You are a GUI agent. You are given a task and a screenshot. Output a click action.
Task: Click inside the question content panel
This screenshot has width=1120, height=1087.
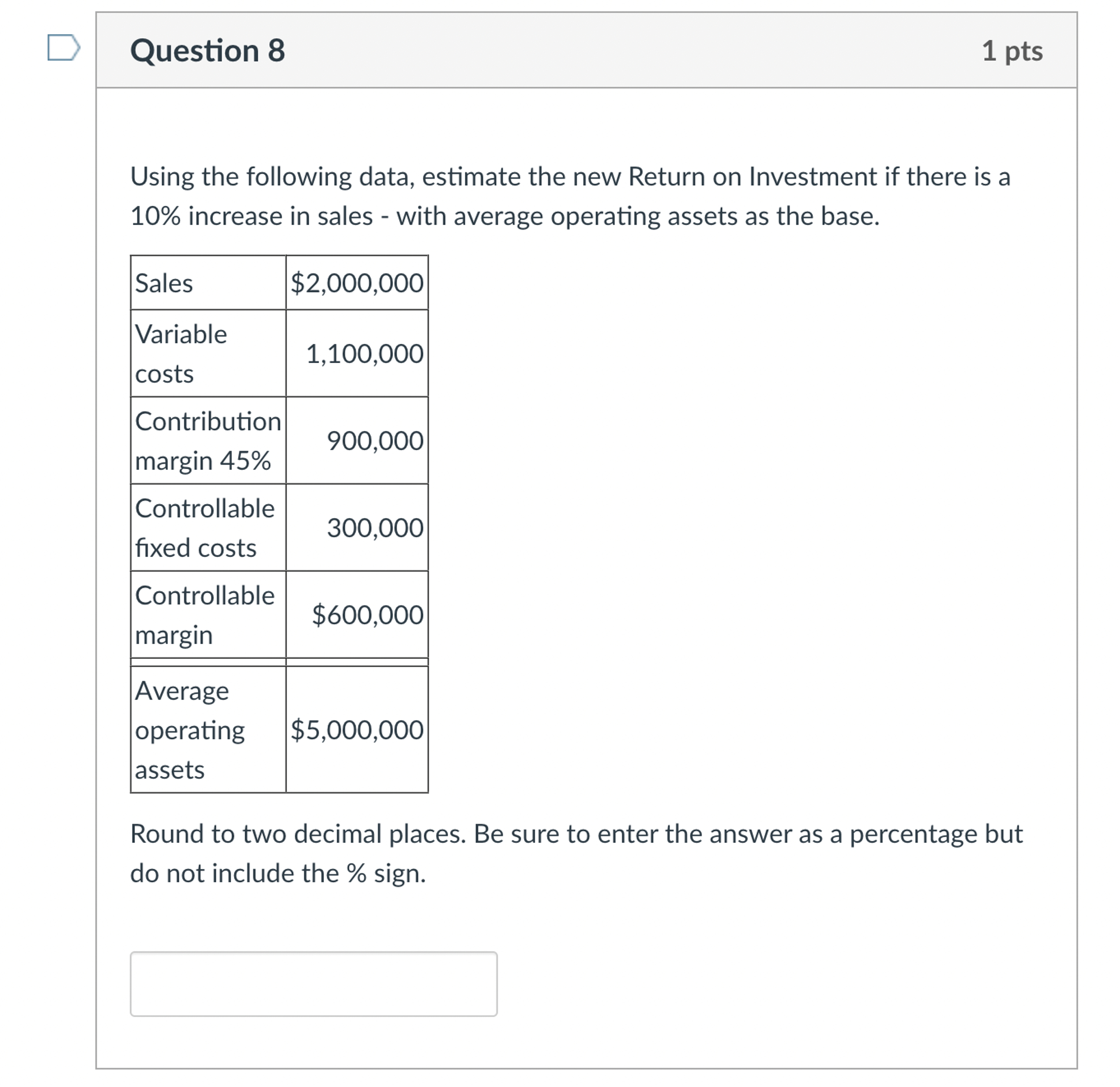pyautogui.click(x=800, y=514)
